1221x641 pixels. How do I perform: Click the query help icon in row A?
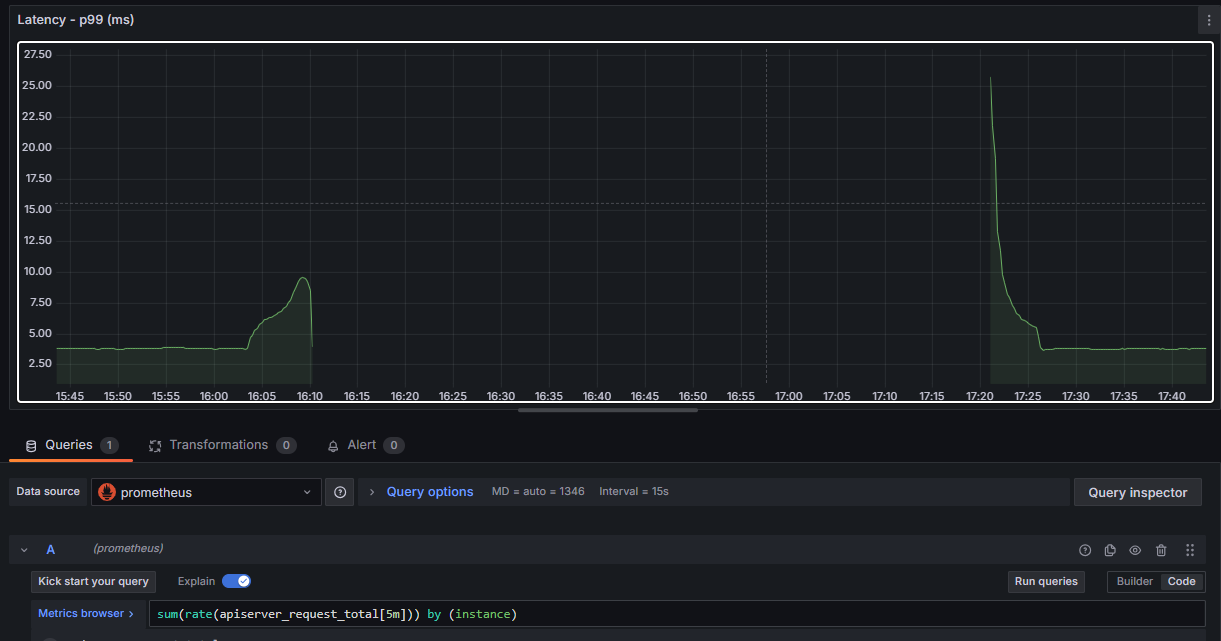point(1085,550)
